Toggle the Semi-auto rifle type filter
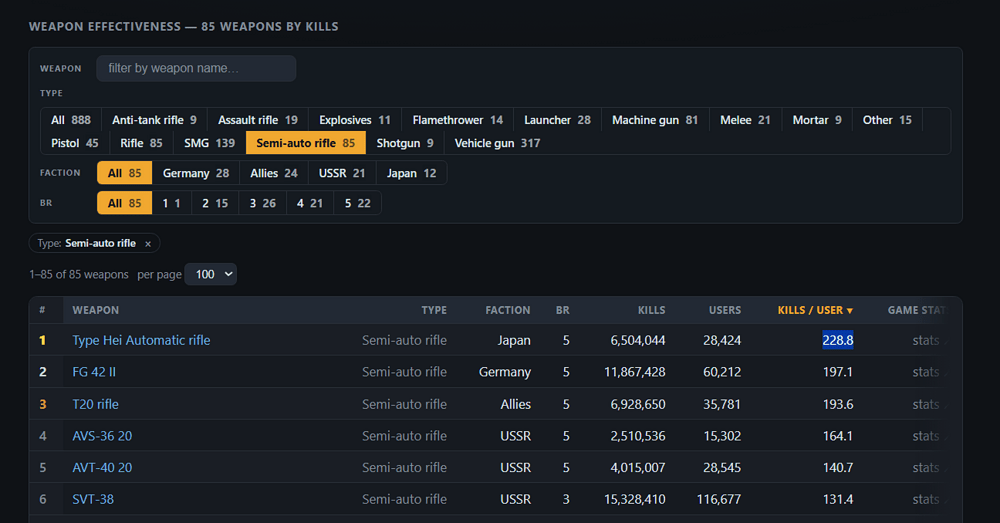The height and width of the screenshot is (523, 1000). point(305,143)
